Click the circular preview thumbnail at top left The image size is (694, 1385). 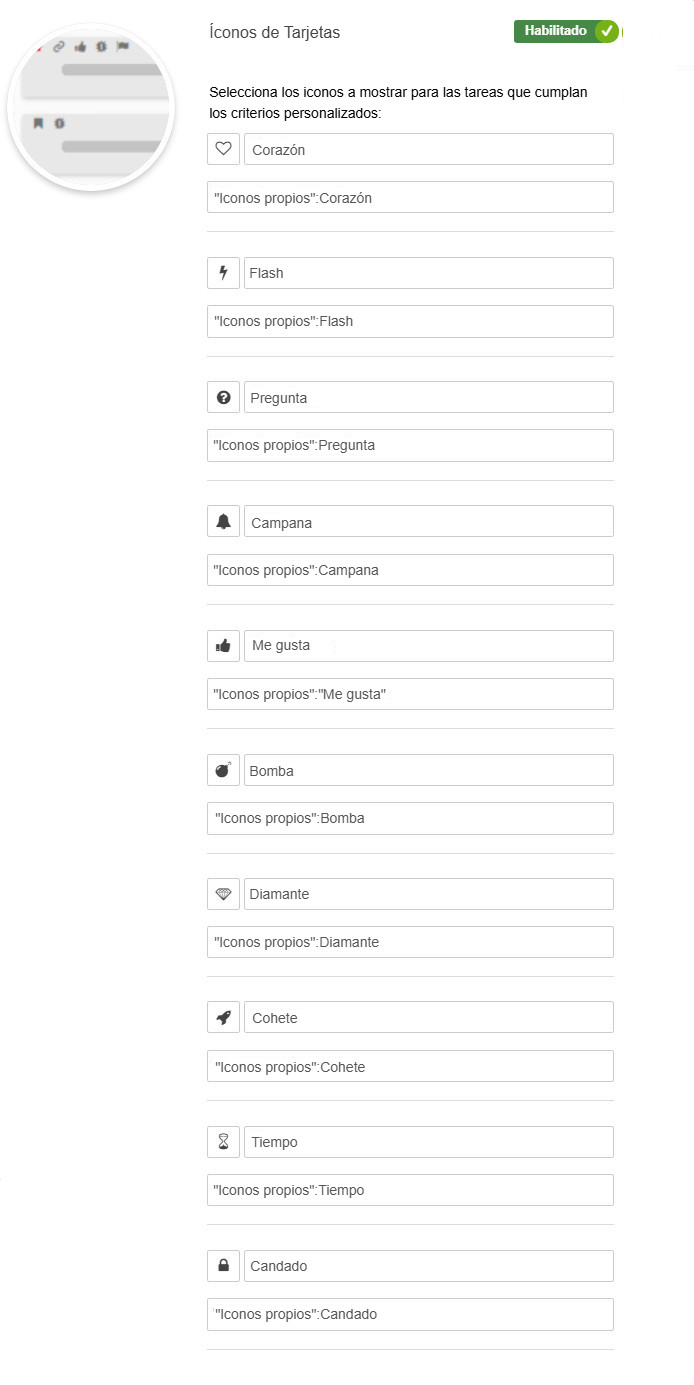click(x=91, y=105)
